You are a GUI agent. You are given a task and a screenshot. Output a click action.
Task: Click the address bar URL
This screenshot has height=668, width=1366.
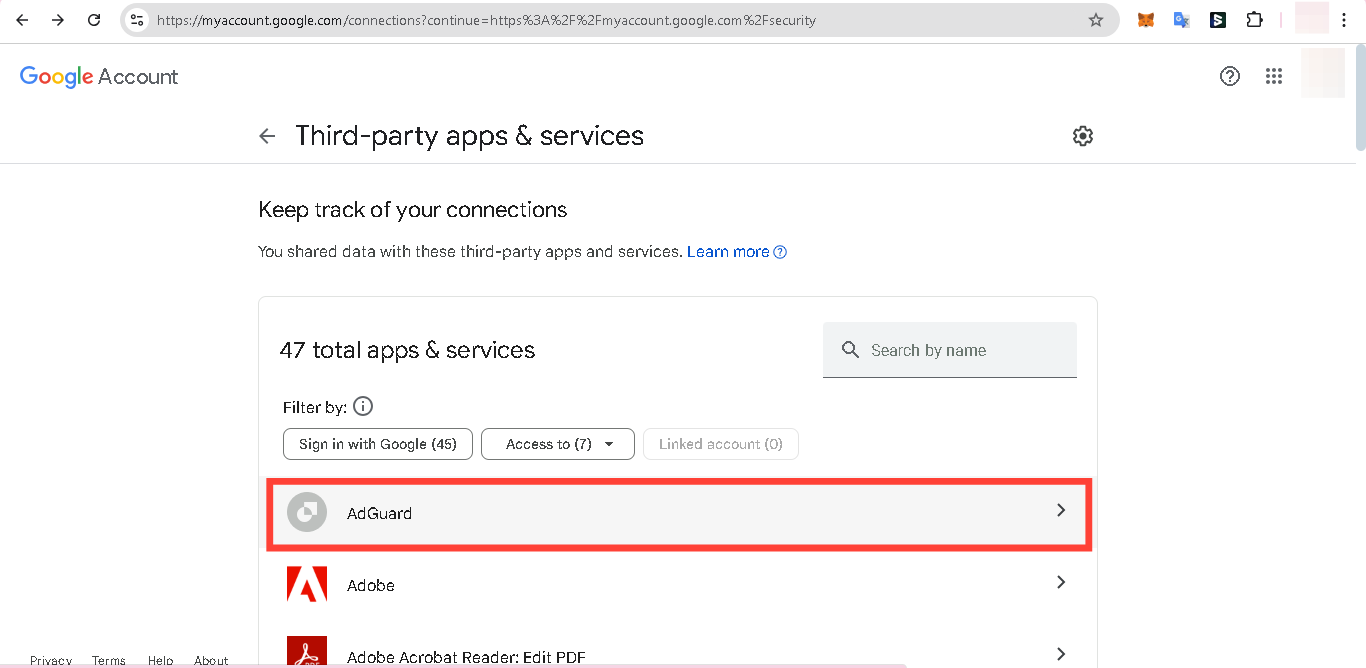click(x=486, y=20)
